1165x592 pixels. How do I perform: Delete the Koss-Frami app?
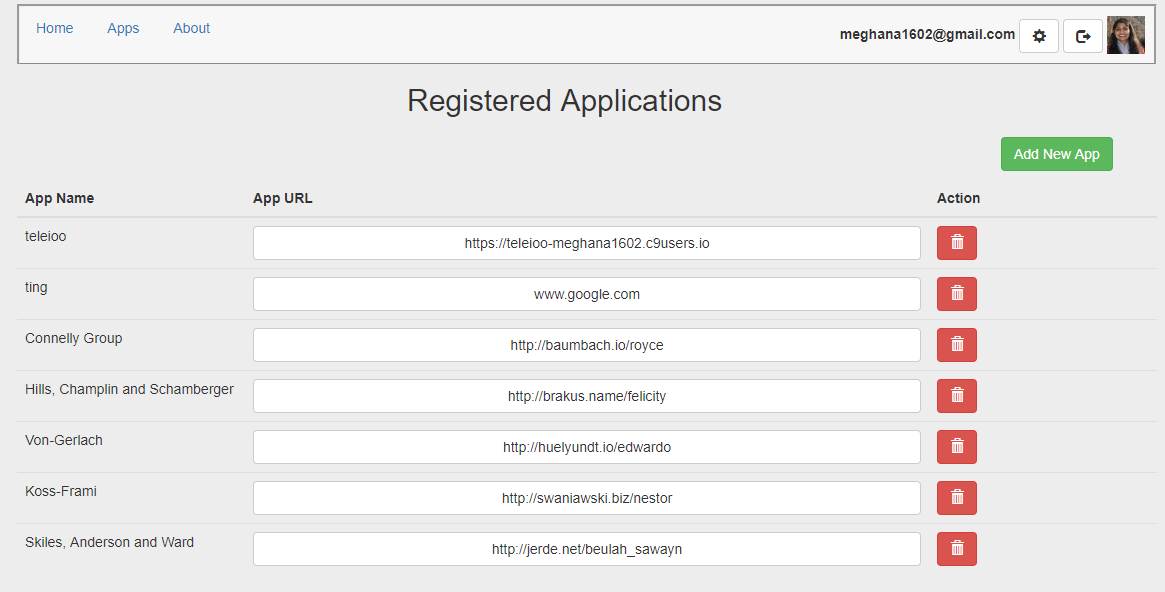click(956, 498)
